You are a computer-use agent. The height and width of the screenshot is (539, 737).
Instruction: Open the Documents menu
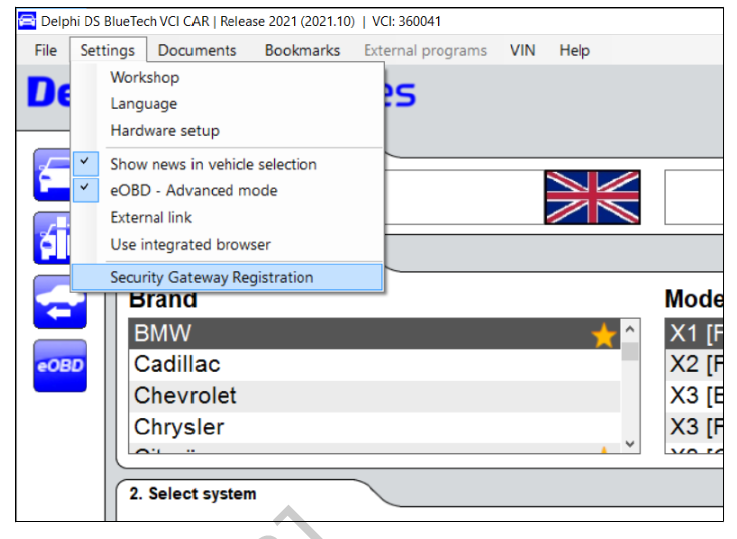[x=197, y=50]
